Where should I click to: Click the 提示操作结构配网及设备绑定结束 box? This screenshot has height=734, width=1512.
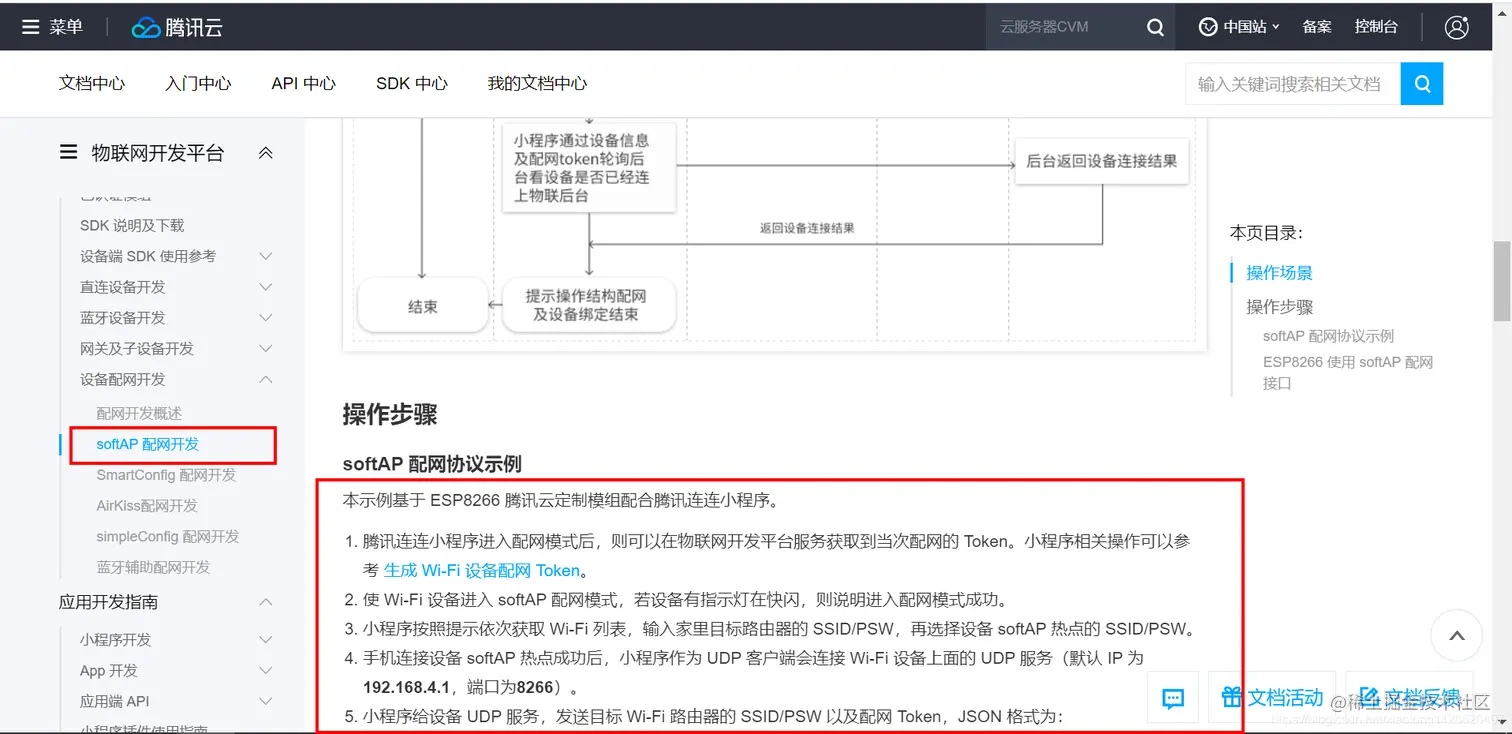tap(589, 305)
